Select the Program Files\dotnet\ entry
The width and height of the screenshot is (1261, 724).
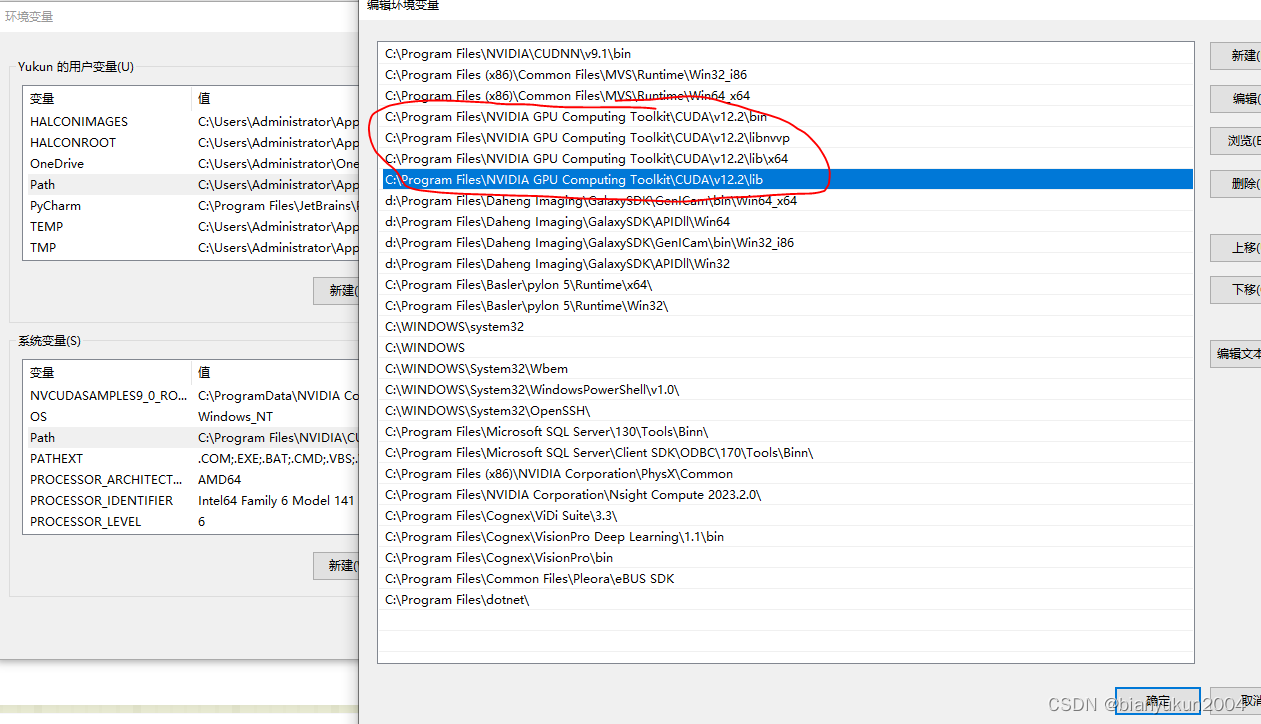pyautogui.click(x=786, y=600)
